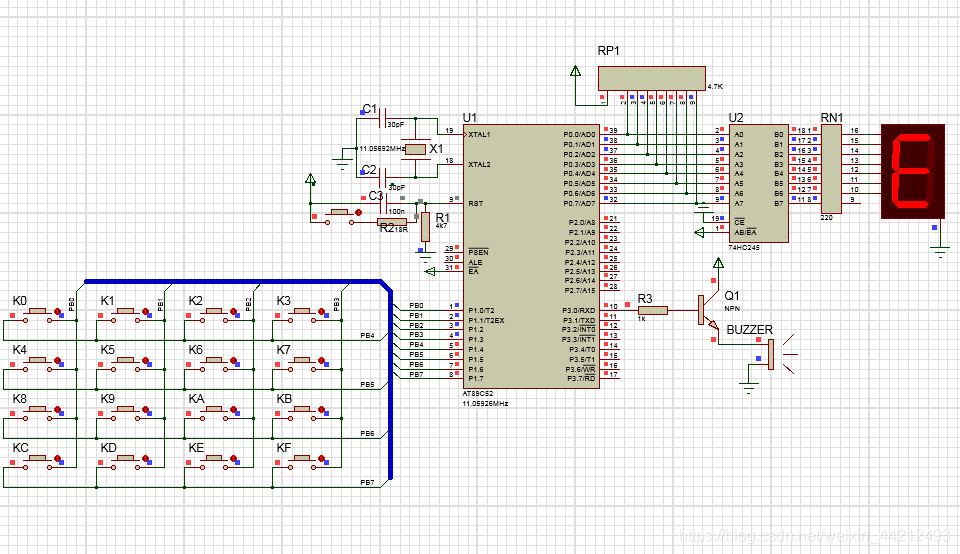Screen dimensions: 960x554
Task: Select the BUZZER component
Action: (770, 353)
